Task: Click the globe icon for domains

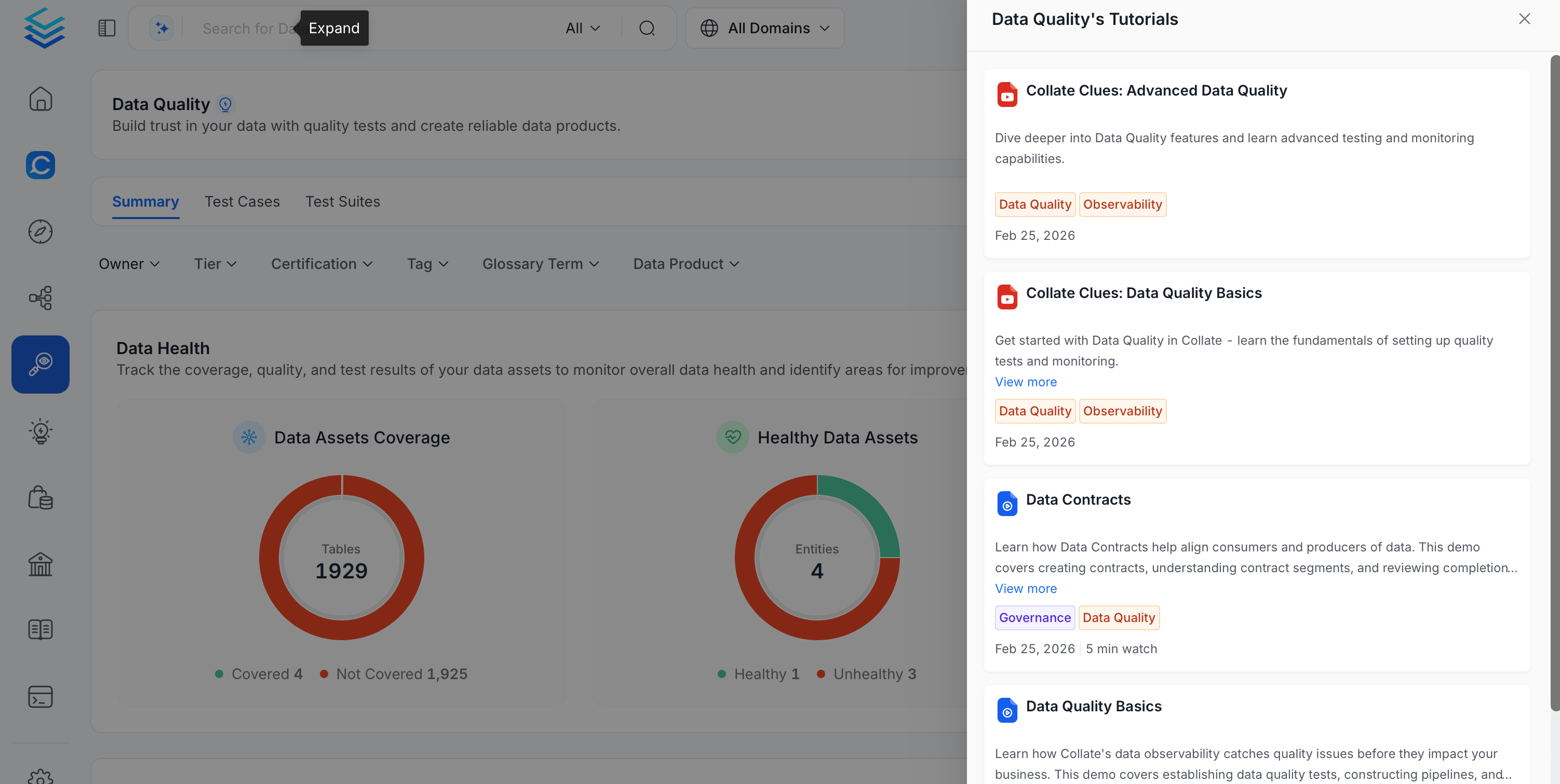Action: pyautogui.click(x=709, y=28)
